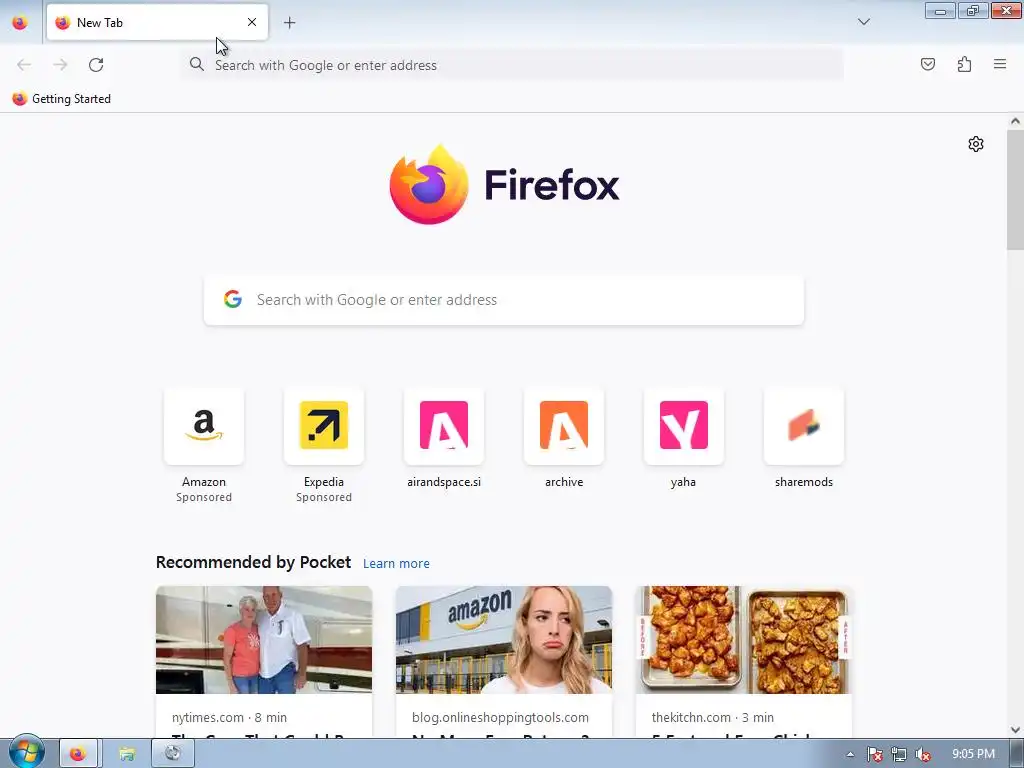Open the Action Center flag icon
1024x768 pixels.
875,754
